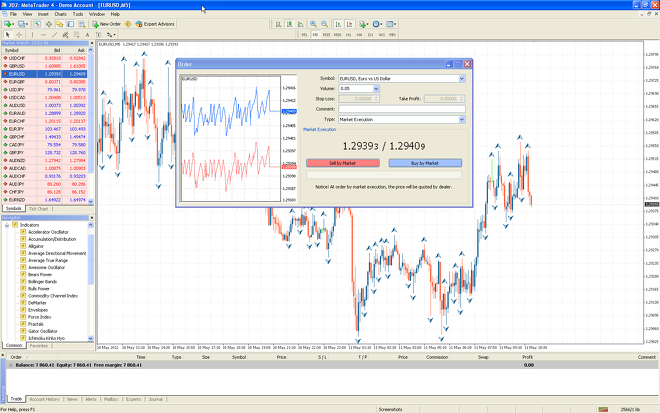Switch chart to candlesticks icon
This screenshot has height=413, width=660.
point(290,24)
